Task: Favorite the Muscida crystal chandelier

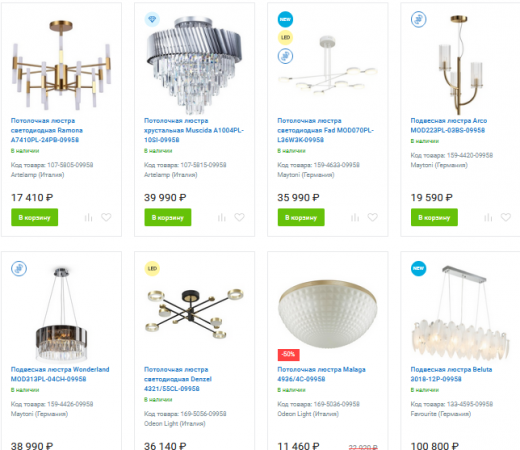Action: point(239,217)
